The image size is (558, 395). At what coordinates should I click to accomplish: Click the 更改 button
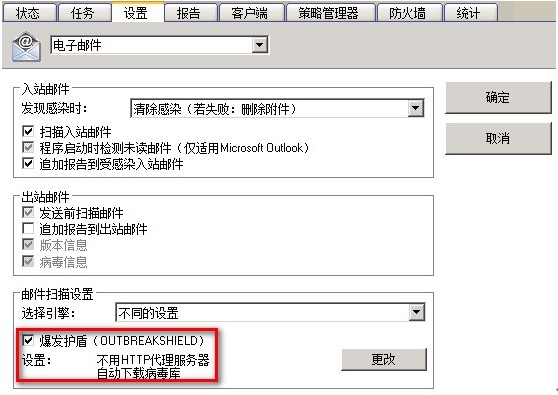384,359
